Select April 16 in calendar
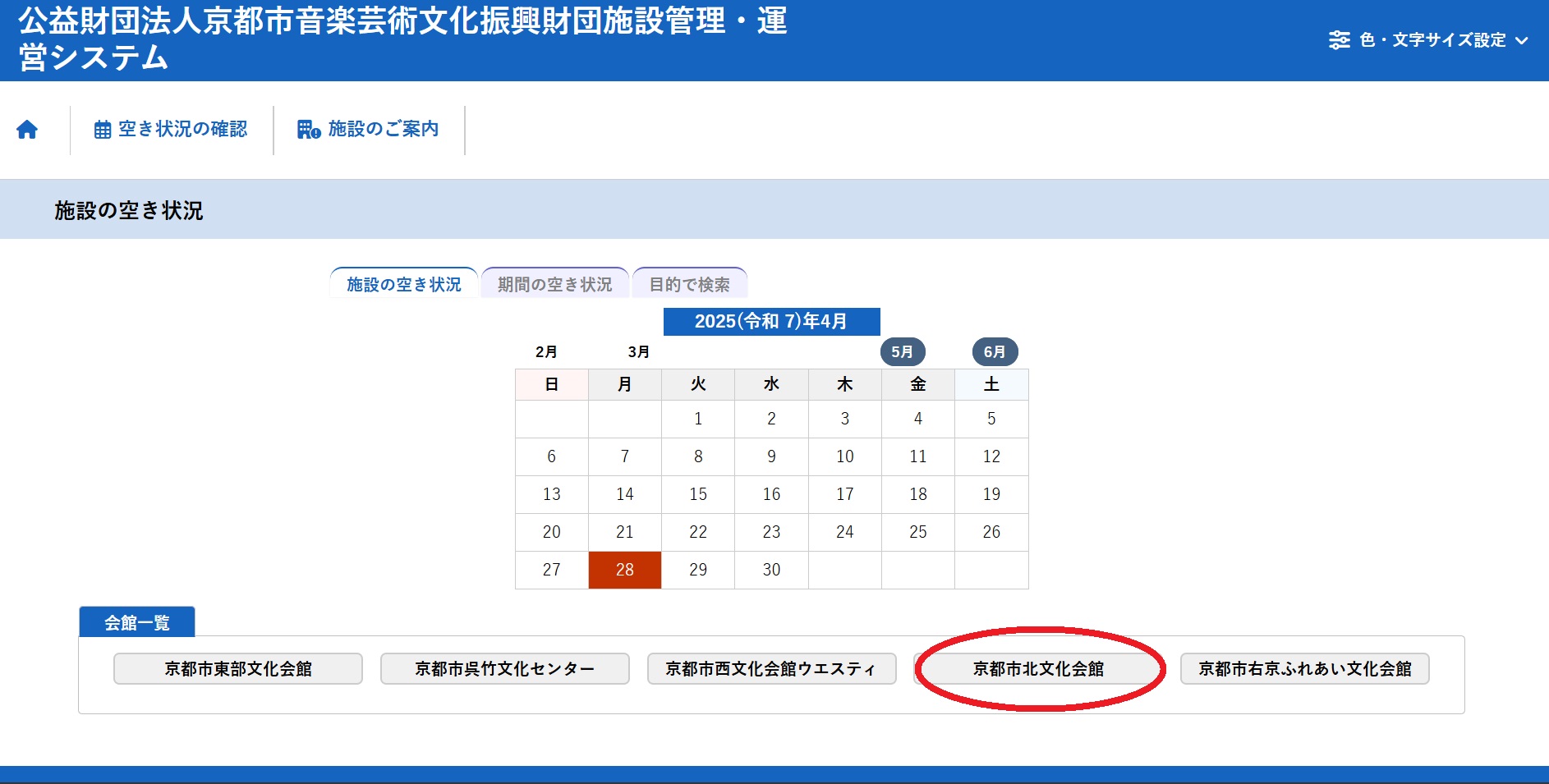The width and height of the screenshot is (1549, 784). pos(771,494)
